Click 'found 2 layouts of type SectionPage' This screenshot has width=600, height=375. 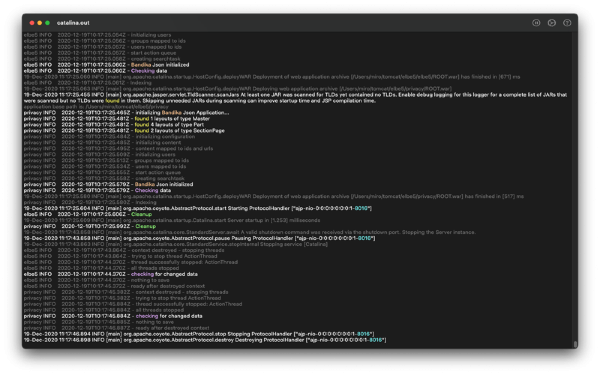click(x=124, y=130)
